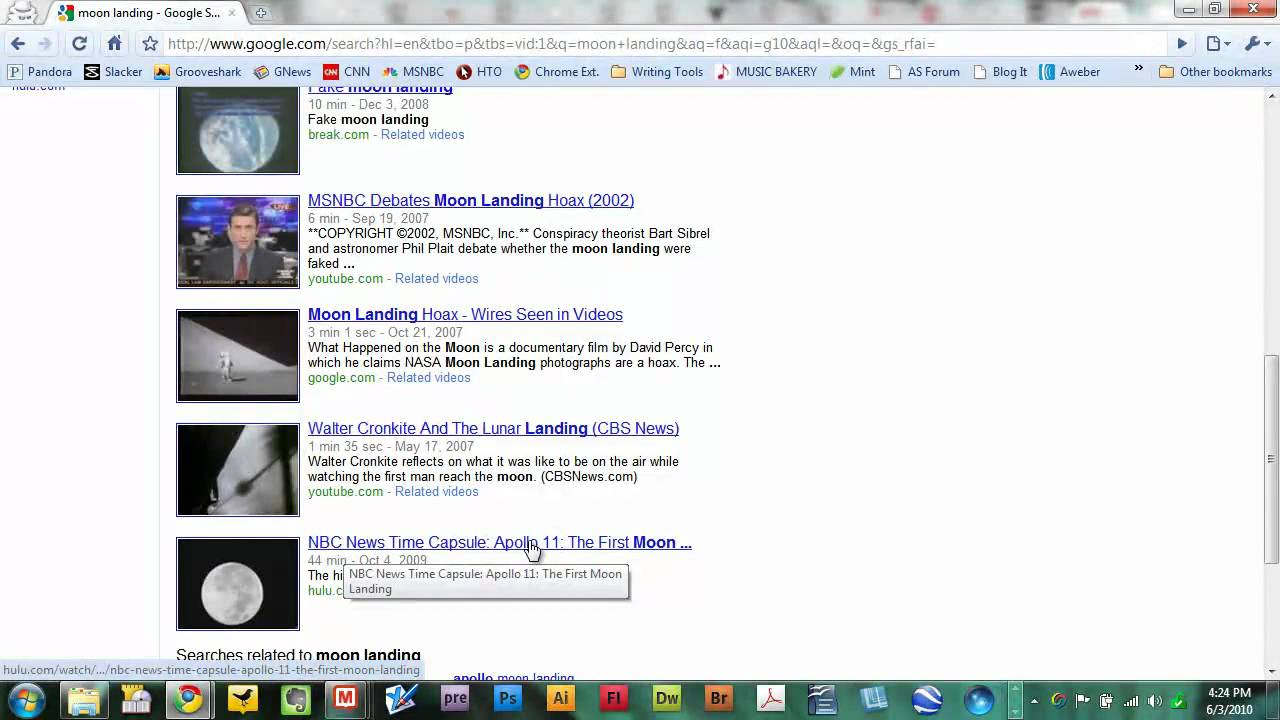This screenshot has height=720, width=1280.
Task: Expand the Writing Tools bookmark folder
Action: [657, 72]
